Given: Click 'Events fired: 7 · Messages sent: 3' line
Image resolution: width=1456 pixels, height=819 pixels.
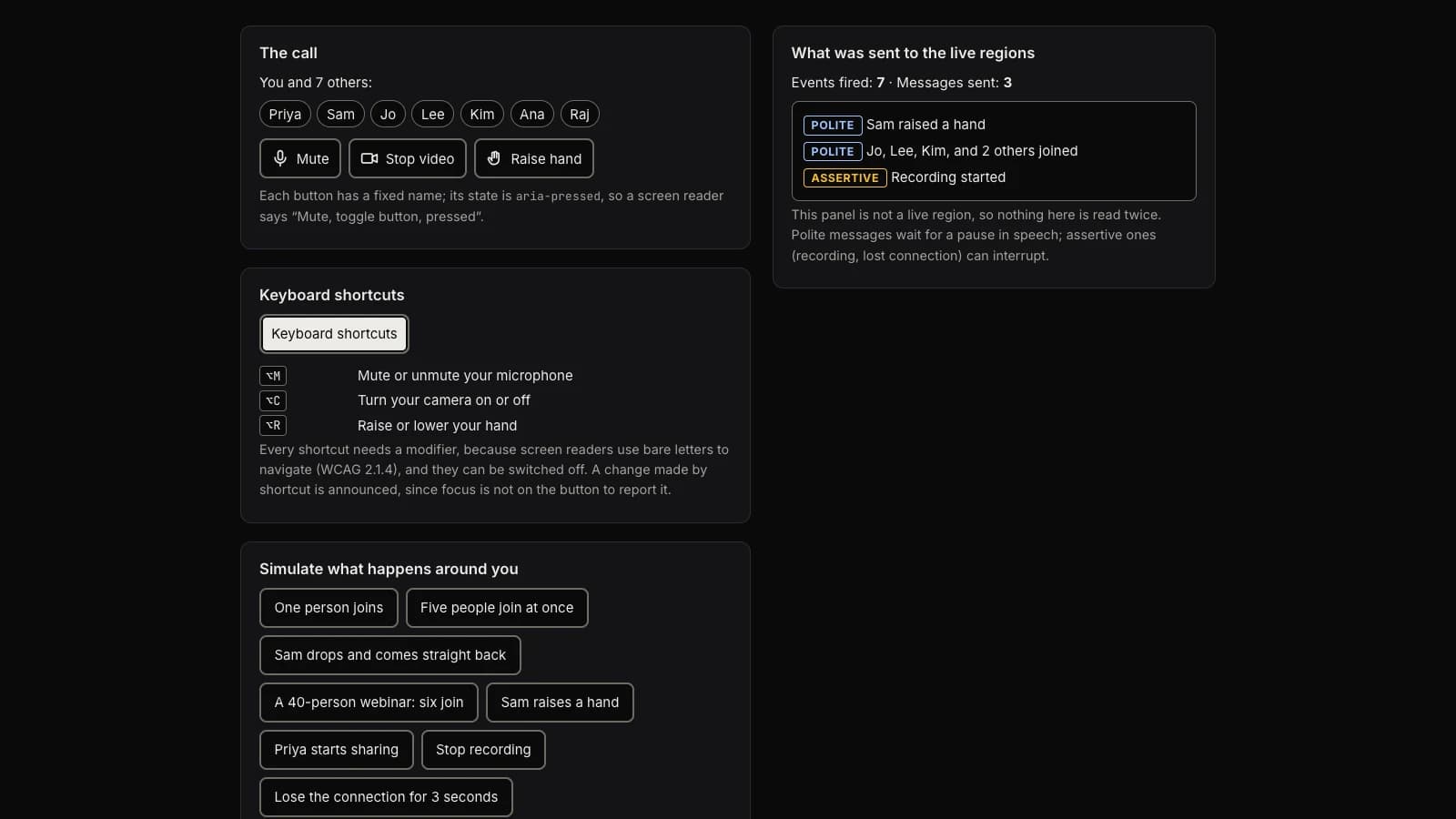Looking at the screenshot, I should 902,83.
